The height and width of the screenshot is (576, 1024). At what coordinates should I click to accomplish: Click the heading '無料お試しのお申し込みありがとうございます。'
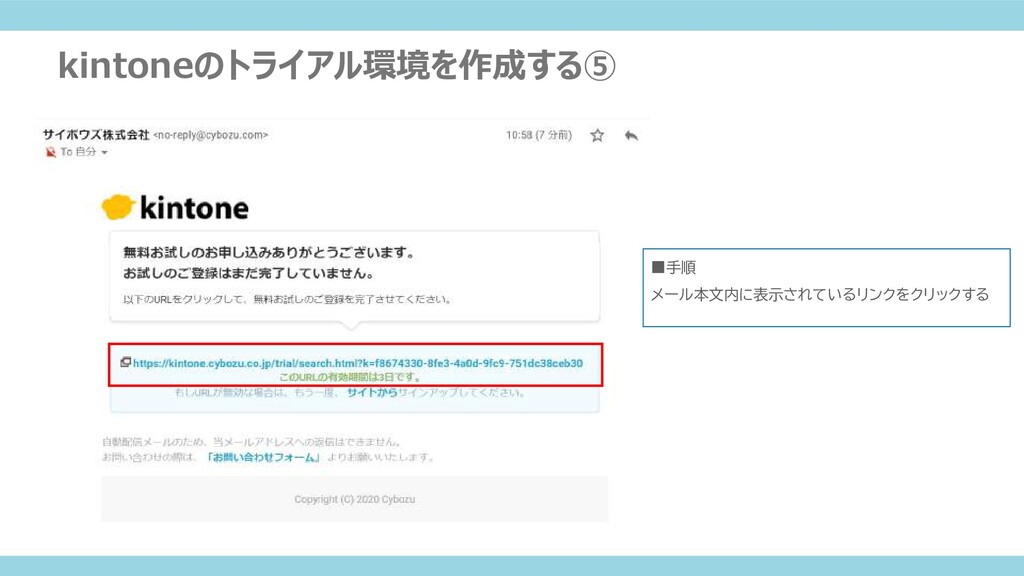point(269,252)
